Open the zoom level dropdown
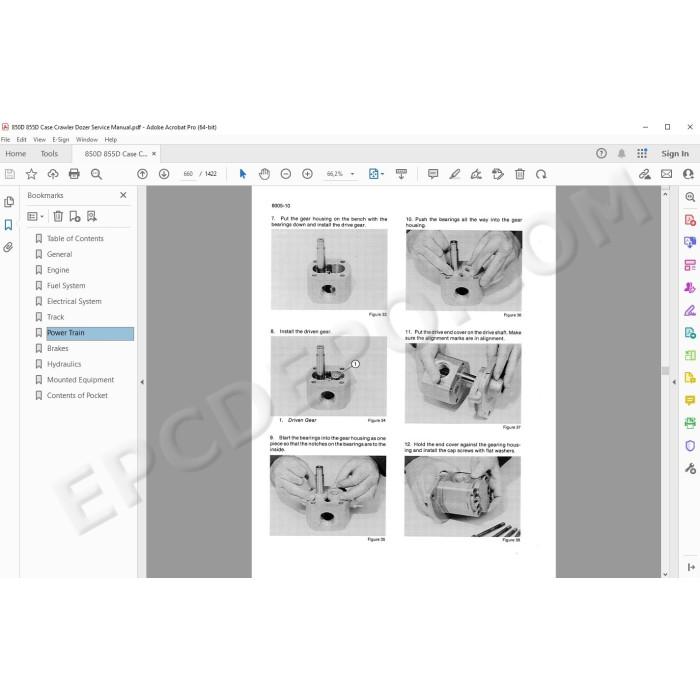The image size is (700, 700). (x=352, y=174)
